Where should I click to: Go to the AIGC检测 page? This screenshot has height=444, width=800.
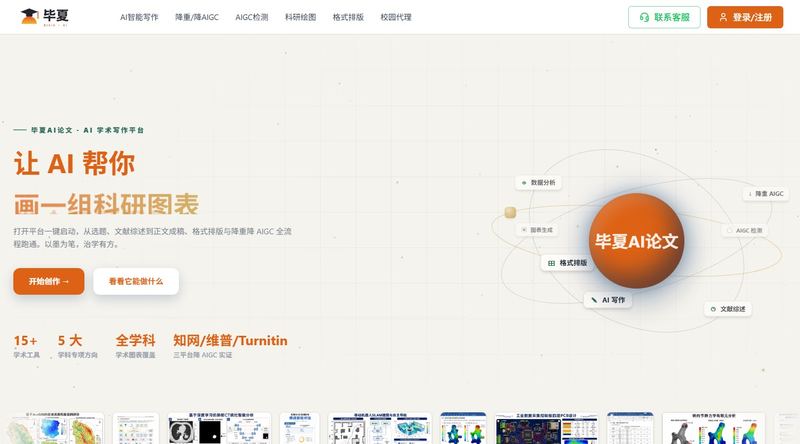click(252, 17)
